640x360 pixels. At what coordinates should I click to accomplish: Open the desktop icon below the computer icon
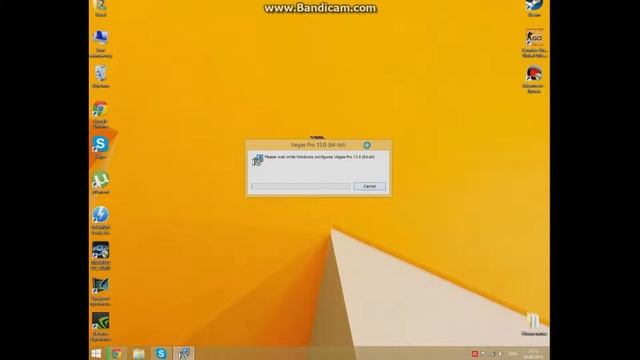(100, 77)
